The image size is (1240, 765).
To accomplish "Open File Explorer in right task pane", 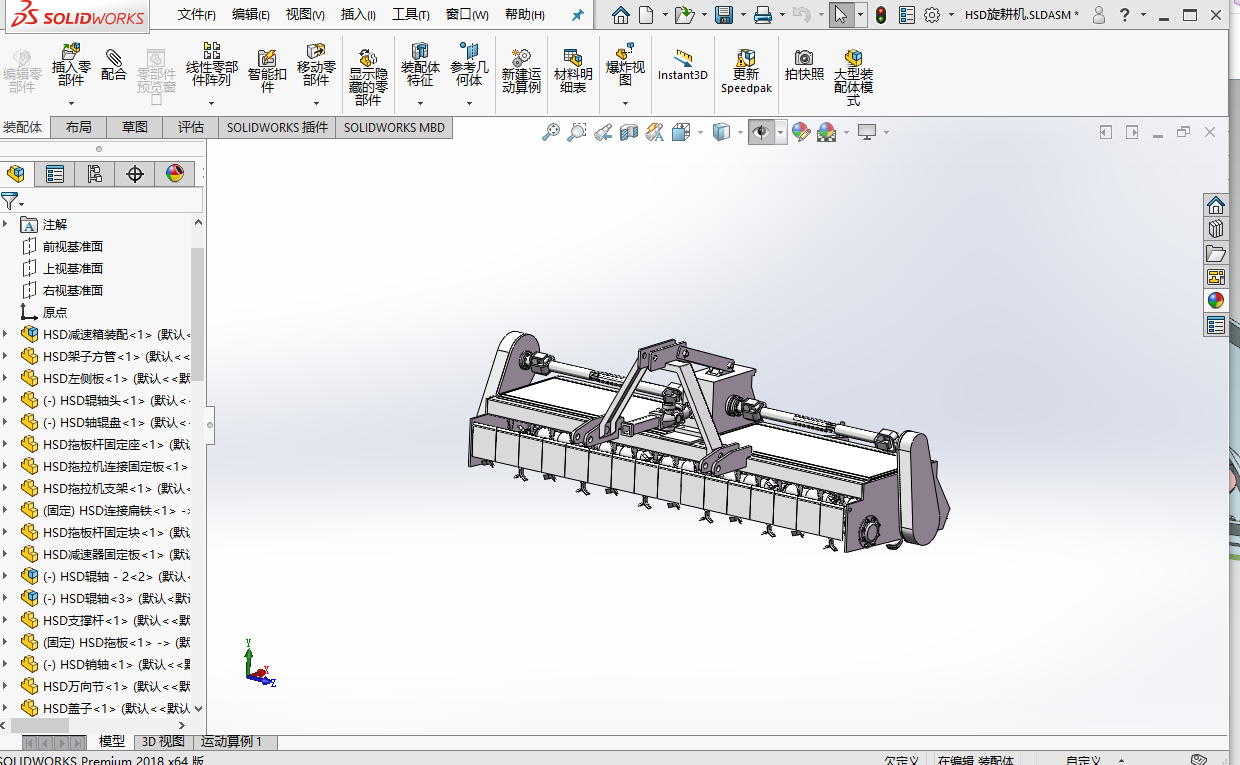I will point(1216,253).
